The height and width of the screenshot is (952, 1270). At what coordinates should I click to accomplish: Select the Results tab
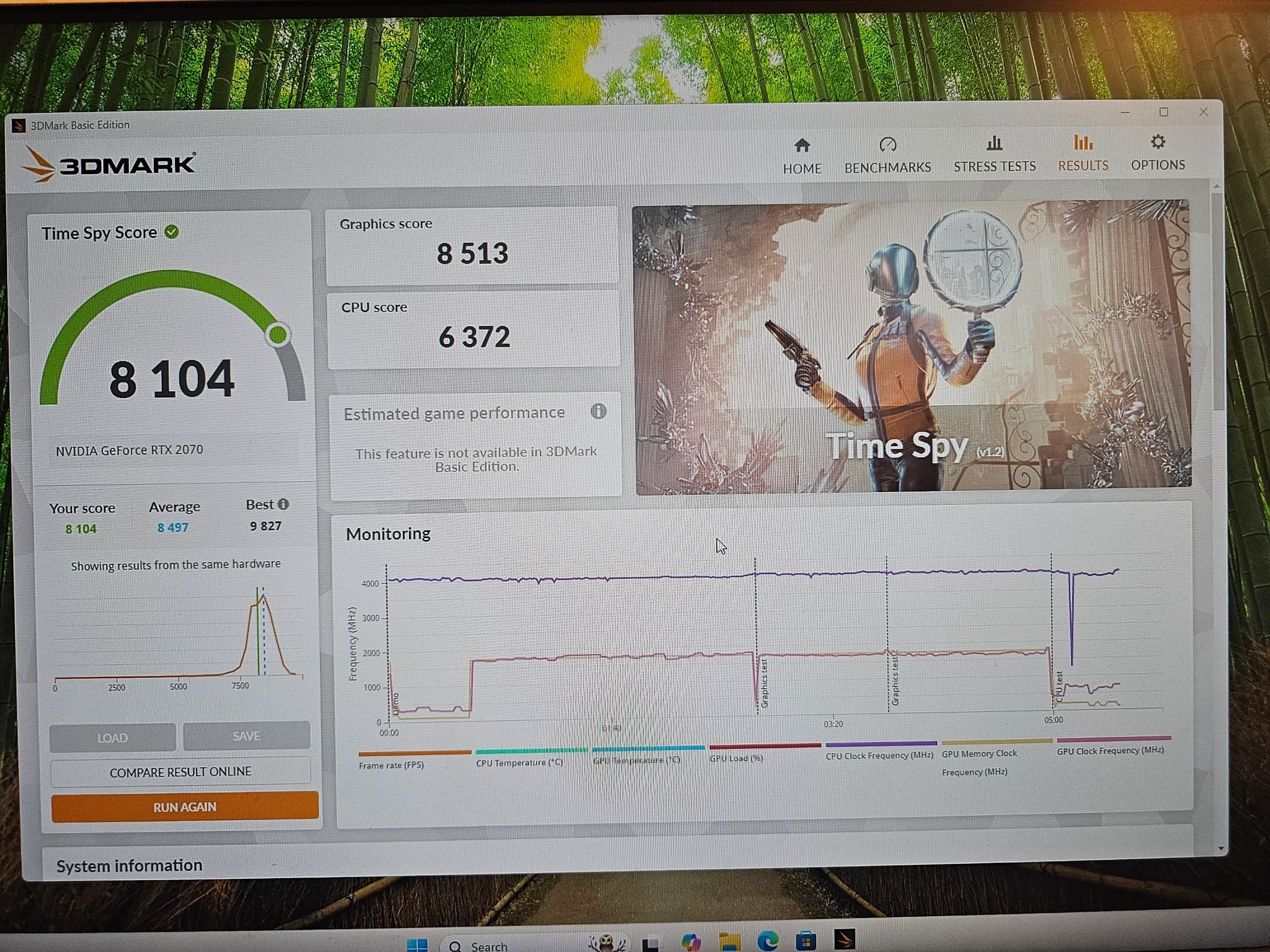(x=1083, y=153)
